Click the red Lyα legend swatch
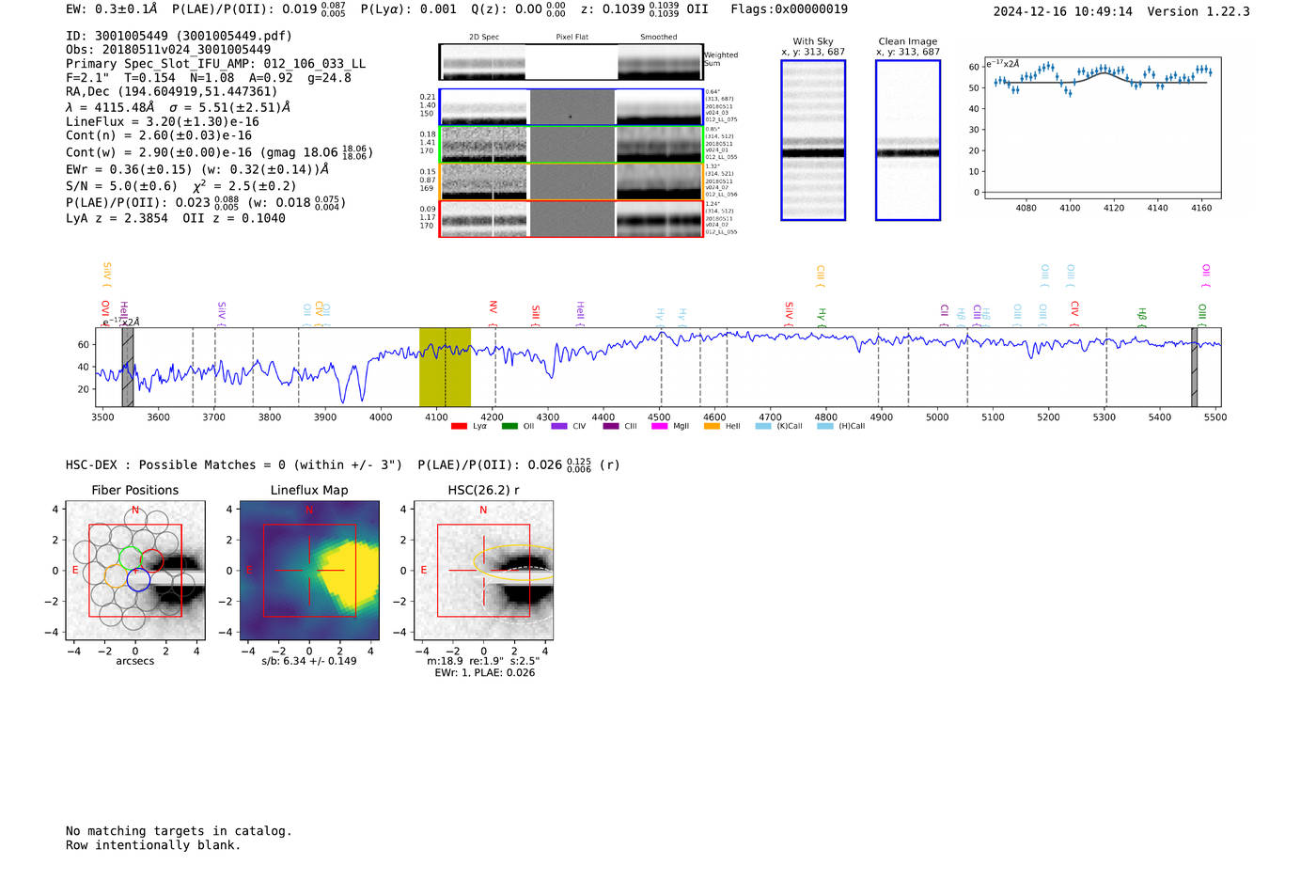1316x896 pixels. point(459,426)
